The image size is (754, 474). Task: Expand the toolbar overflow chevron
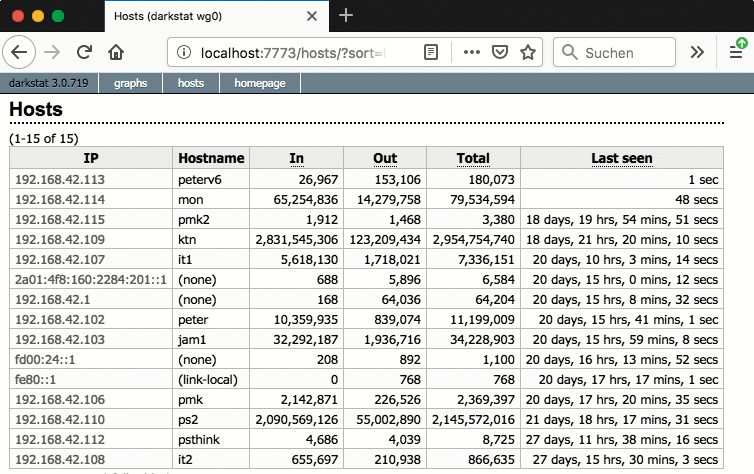click(x=697, y=52)
